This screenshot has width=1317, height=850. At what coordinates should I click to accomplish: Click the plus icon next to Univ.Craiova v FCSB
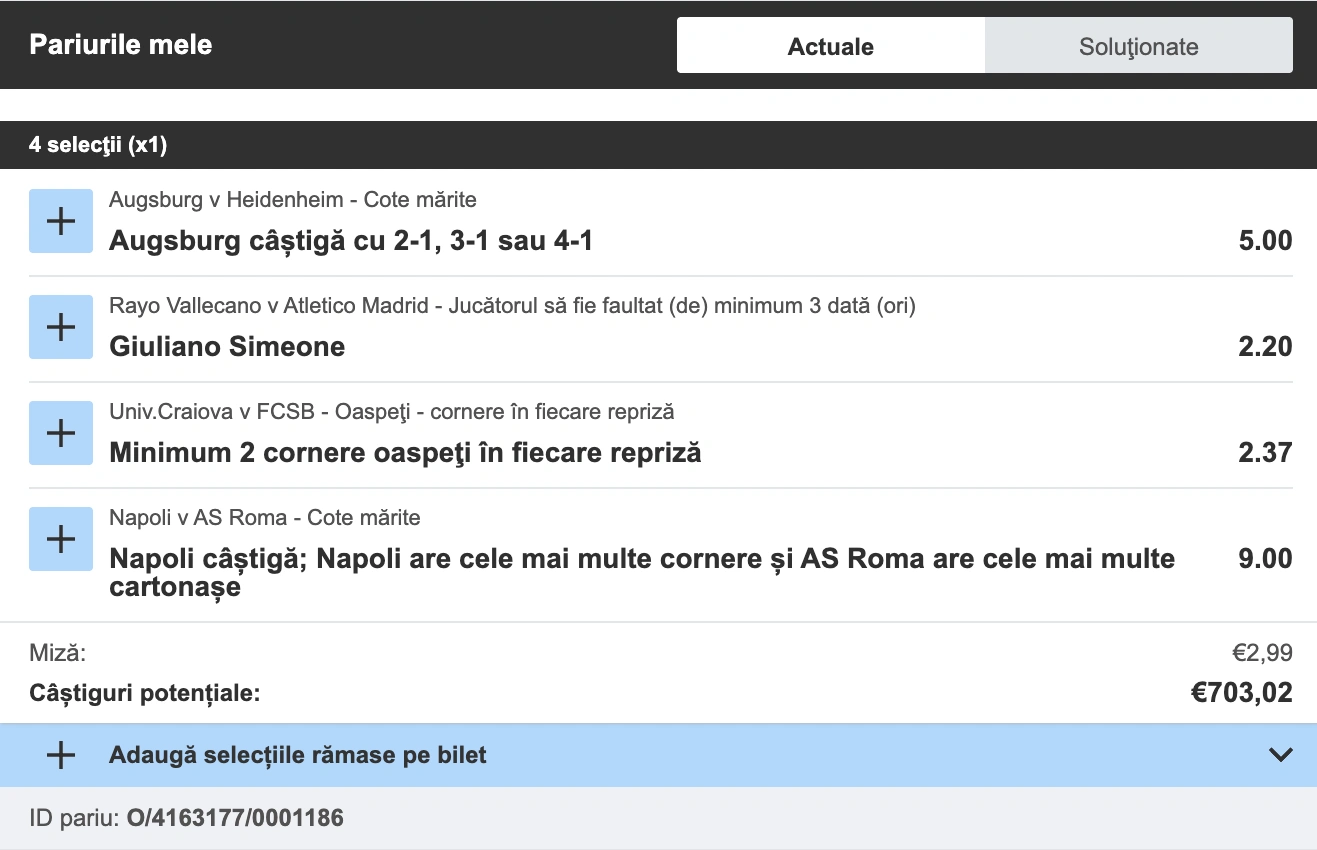60,433
